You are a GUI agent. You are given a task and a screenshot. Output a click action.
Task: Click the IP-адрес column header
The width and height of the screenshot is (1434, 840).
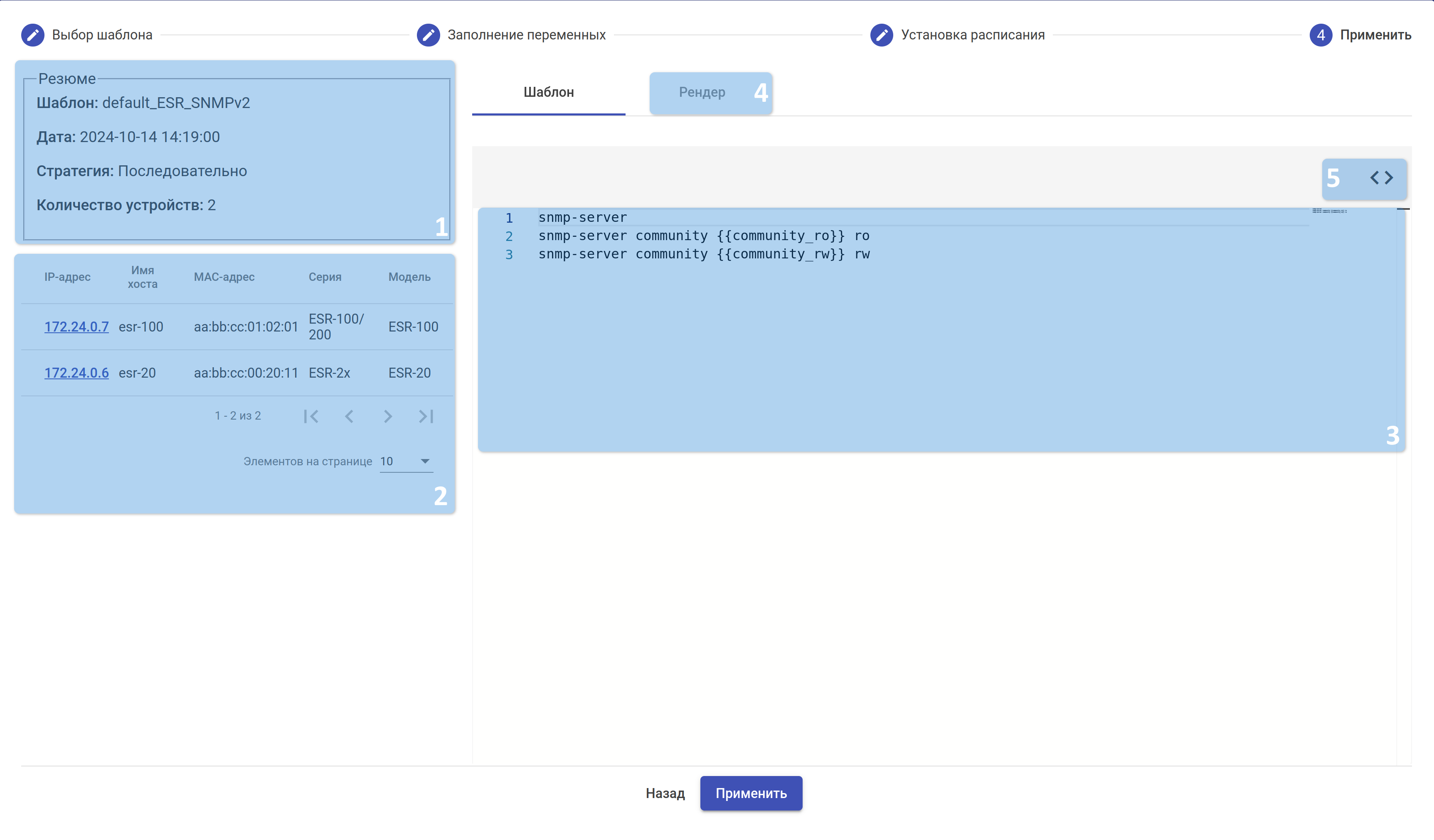click(67, 277)
